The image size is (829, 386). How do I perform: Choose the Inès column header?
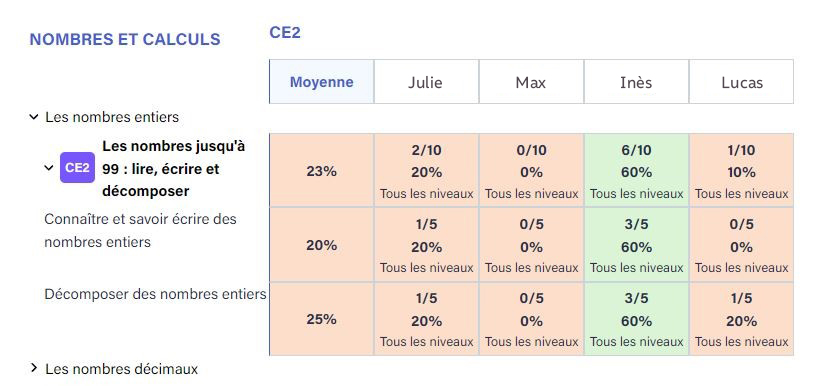coord(636,82)
